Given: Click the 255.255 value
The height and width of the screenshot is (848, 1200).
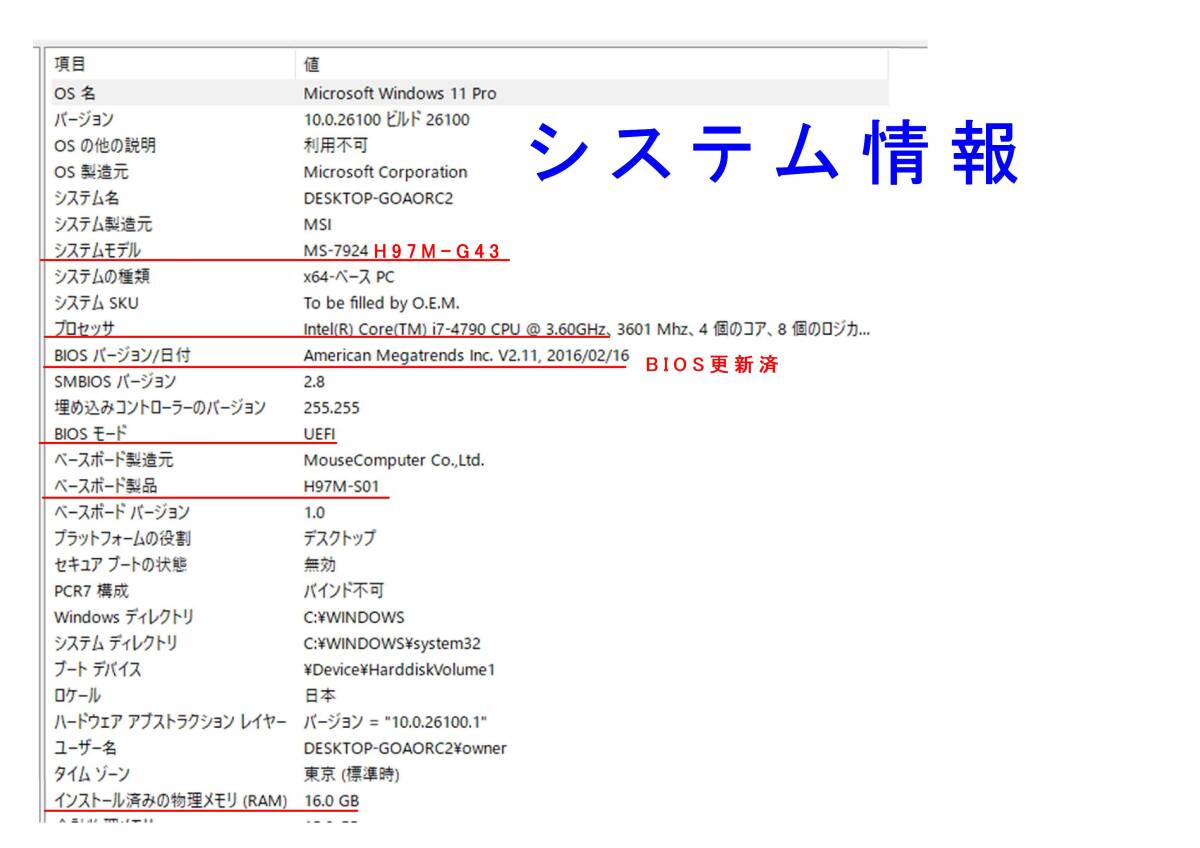Looking at the screenshot, I should (331, 408).
